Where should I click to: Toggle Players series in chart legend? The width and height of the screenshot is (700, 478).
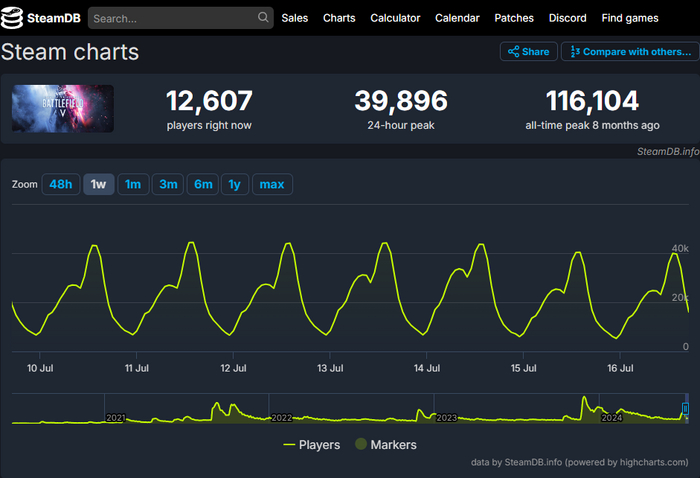312,444
